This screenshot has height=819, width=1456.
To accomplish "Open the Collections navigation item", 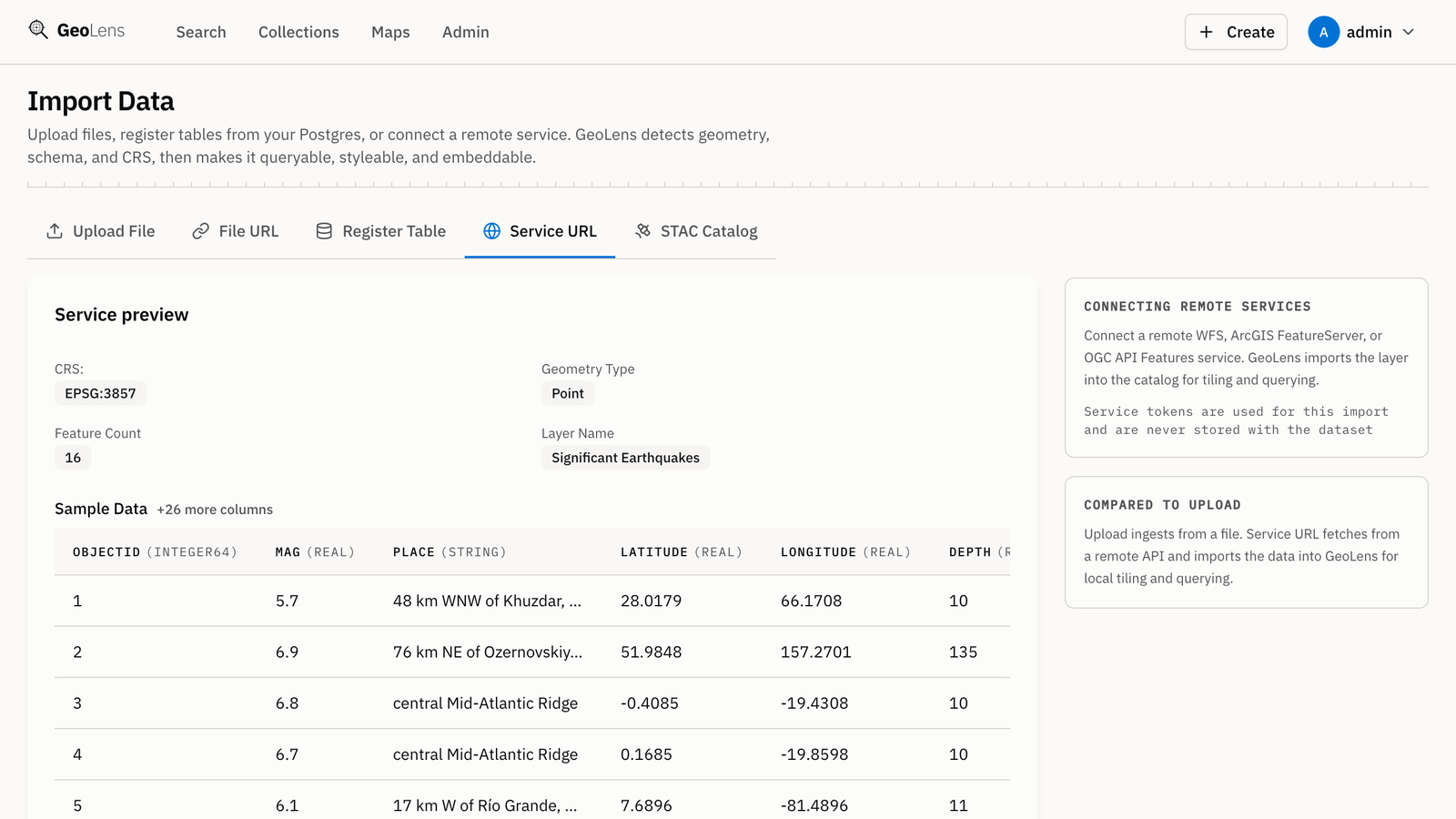I will click(x=298, y=32).
